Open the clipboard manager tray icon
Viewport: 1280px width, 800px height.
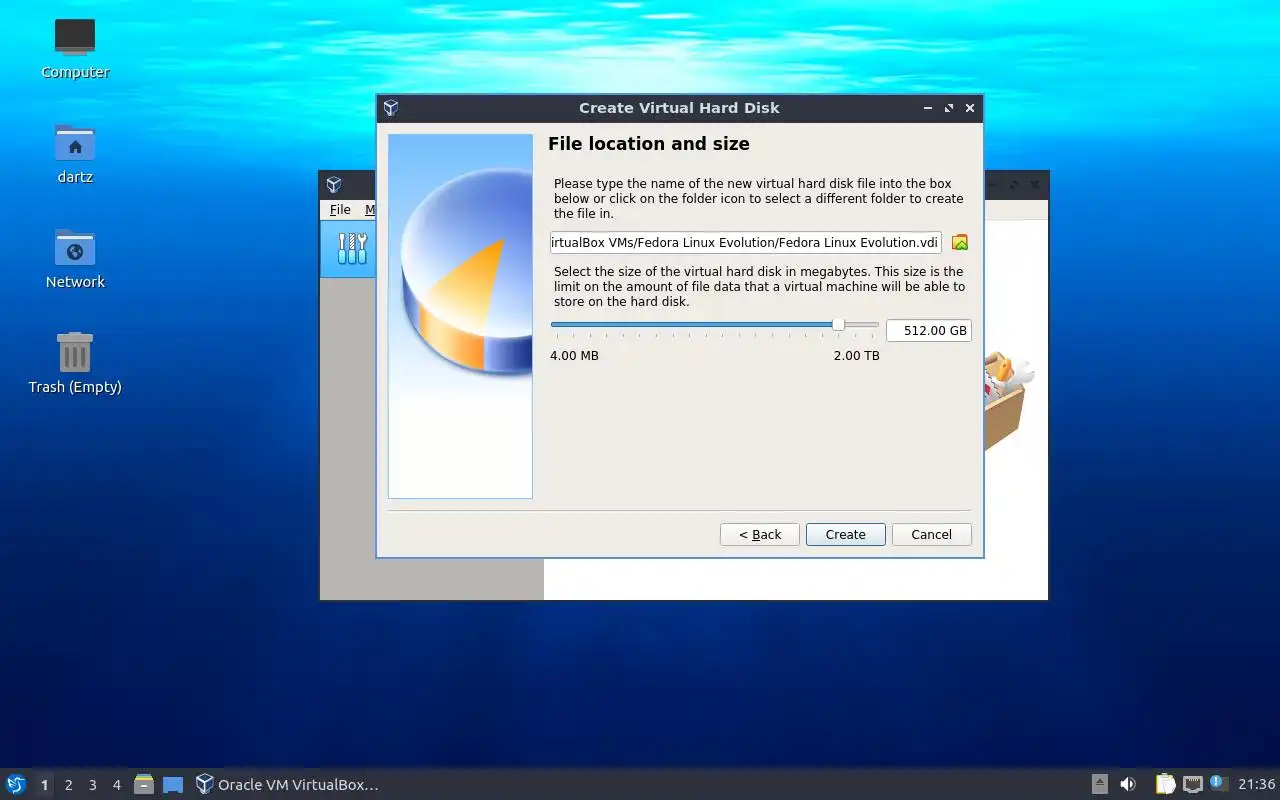pyautogui.click(x=1165, y=784)
